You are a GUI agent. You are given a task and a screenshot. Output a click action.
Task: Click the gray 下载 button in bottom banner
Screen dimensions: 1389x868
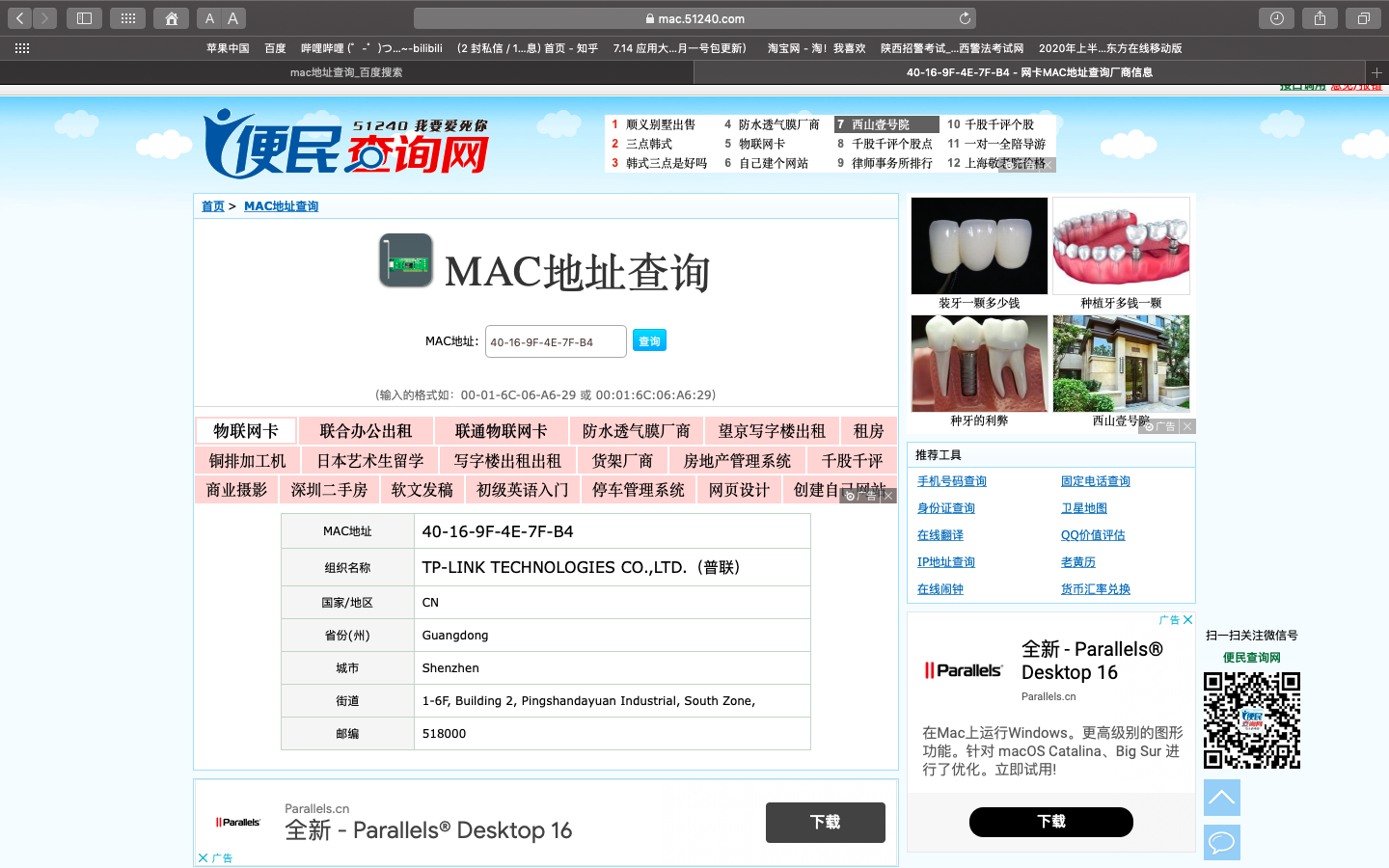tap(826, 823)
